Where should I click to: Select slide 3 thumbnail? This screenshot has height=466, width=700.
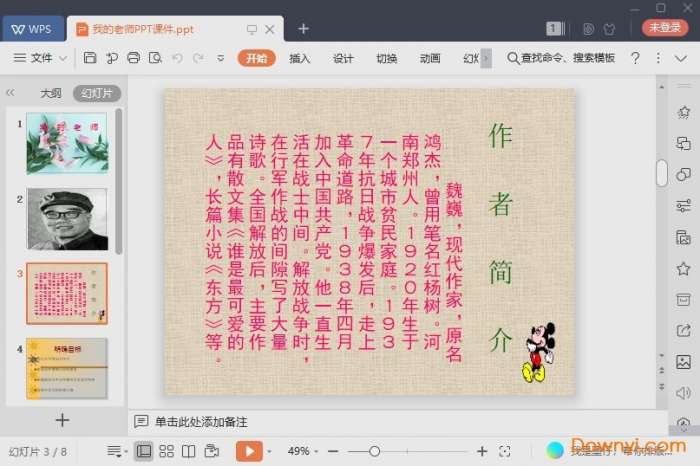click(x=67, y=293)
